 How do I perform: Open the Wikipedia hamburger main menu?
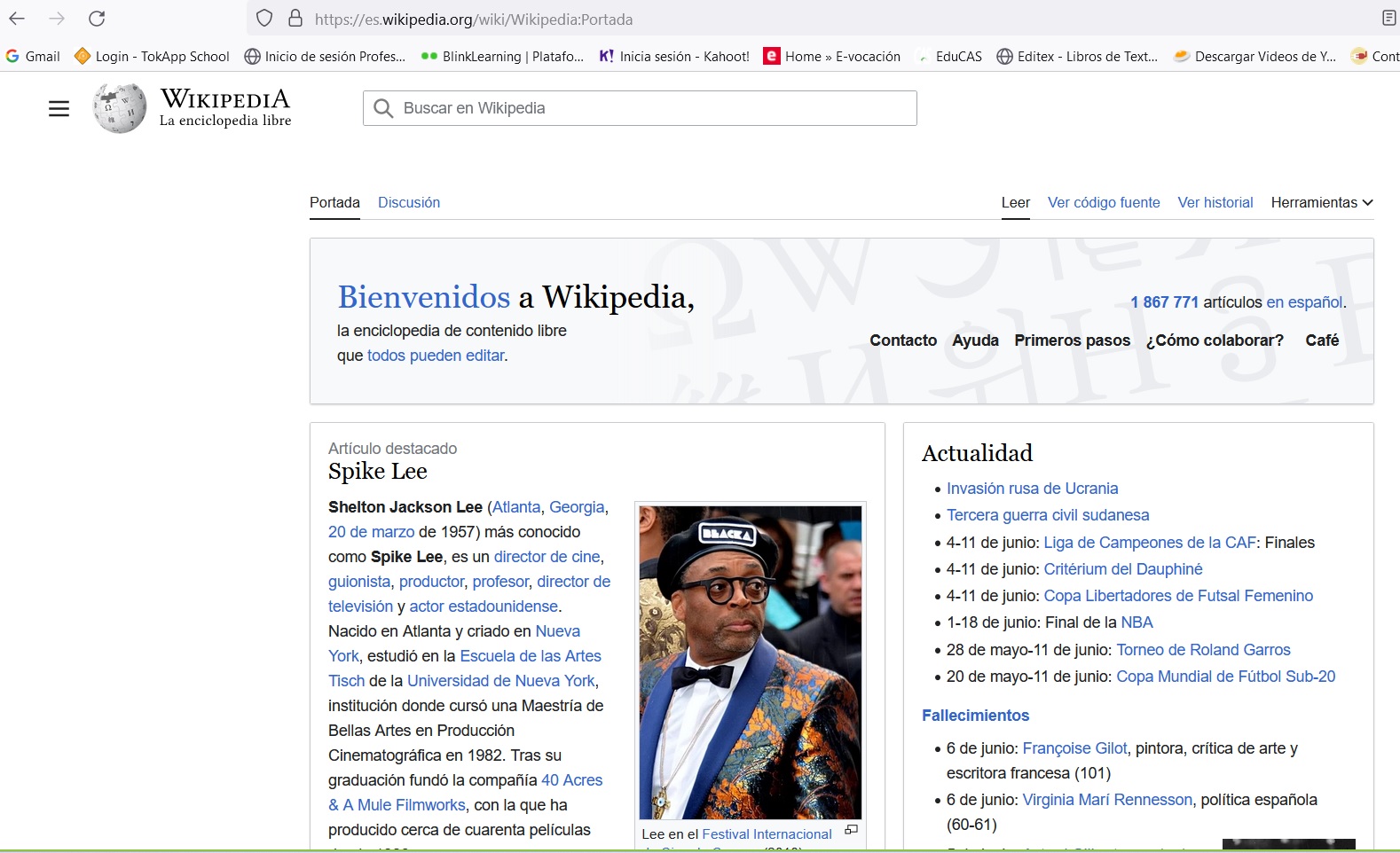(59, 108)
